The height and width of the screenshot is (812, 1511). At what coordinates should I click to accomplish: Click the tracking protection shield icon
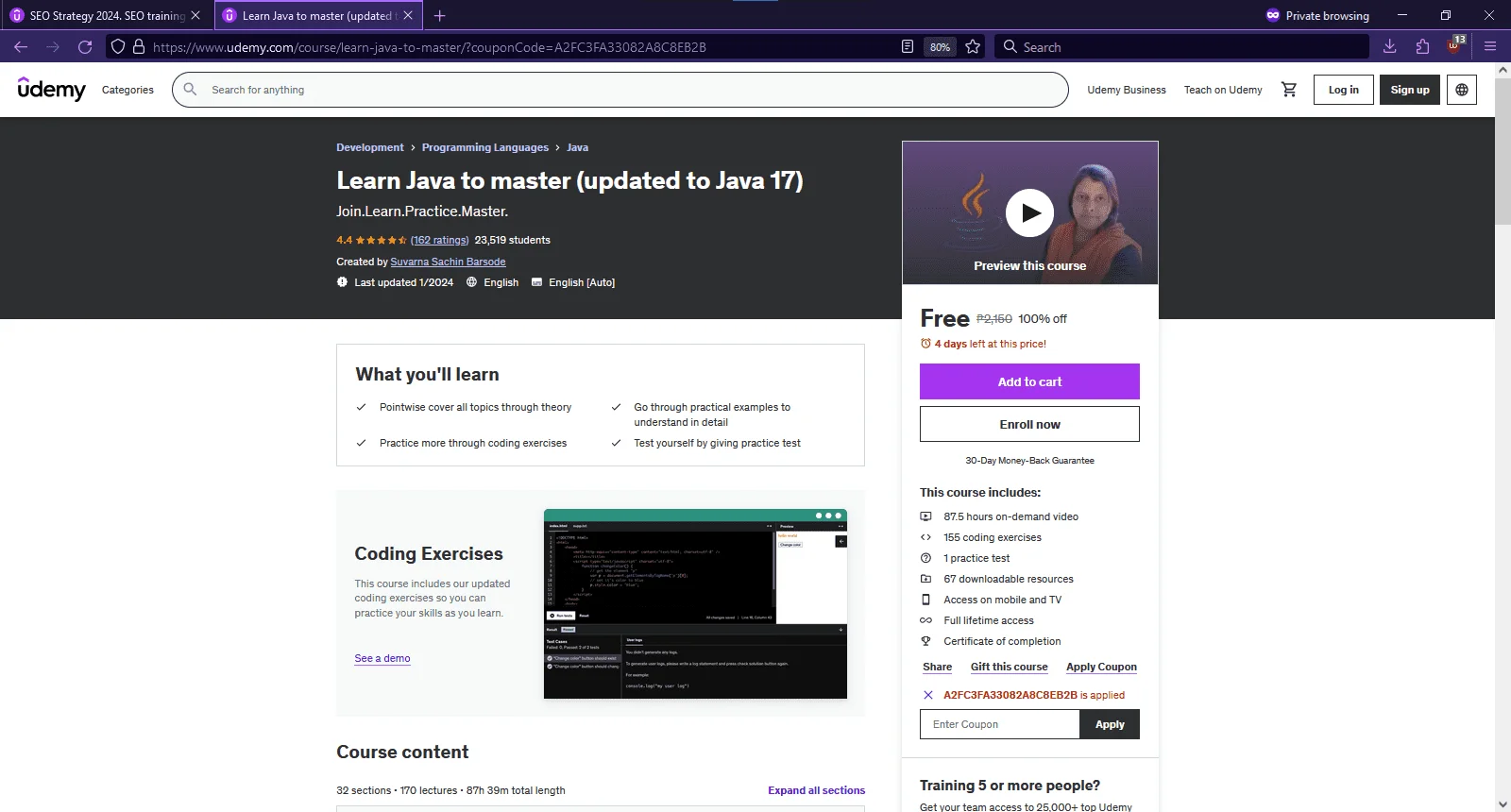pyautogui.click(x=118, y=46)
